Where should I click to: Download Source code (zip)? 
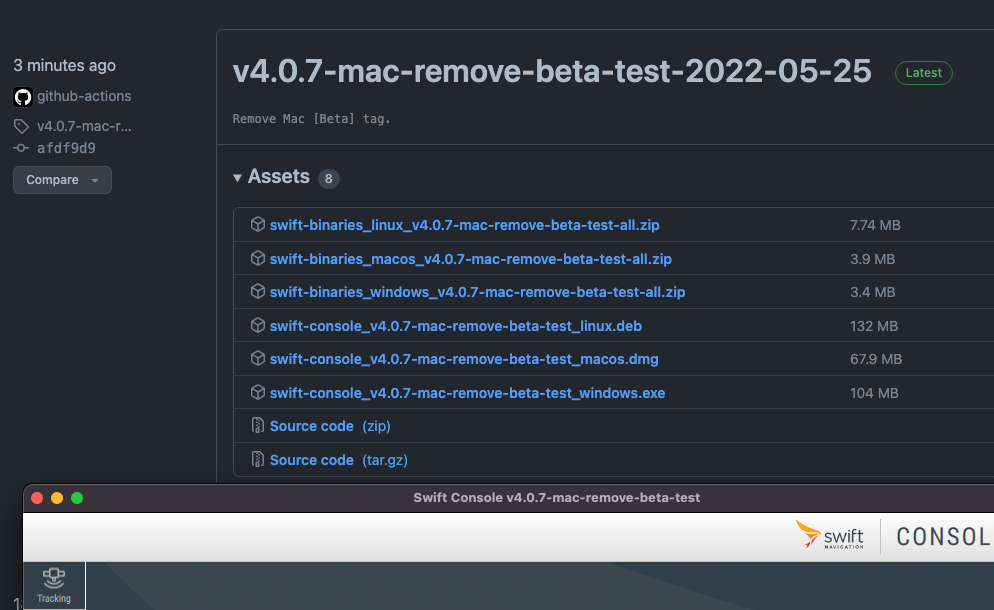pos(330,426)
